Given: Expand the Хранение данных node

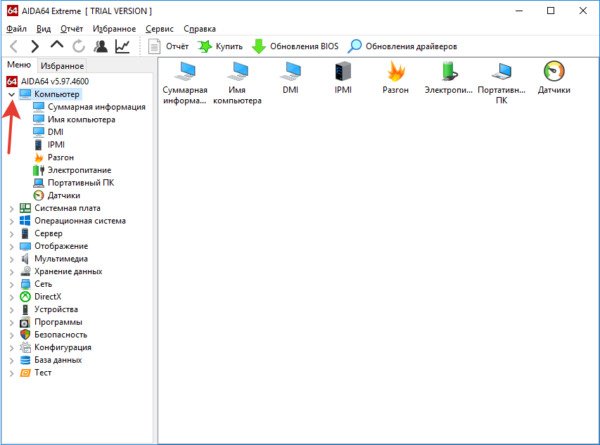Looking at the screenshot, I should tap(11, 272).
